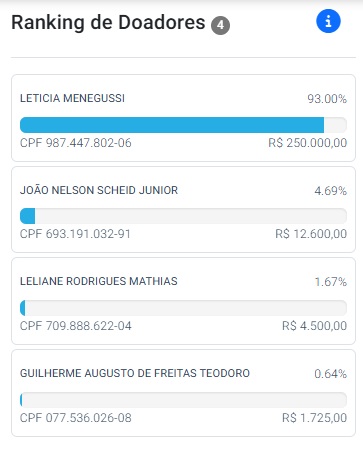Click CPF 987.447.802-06 text
363x450 pixels.
click(x=76, y=143)
